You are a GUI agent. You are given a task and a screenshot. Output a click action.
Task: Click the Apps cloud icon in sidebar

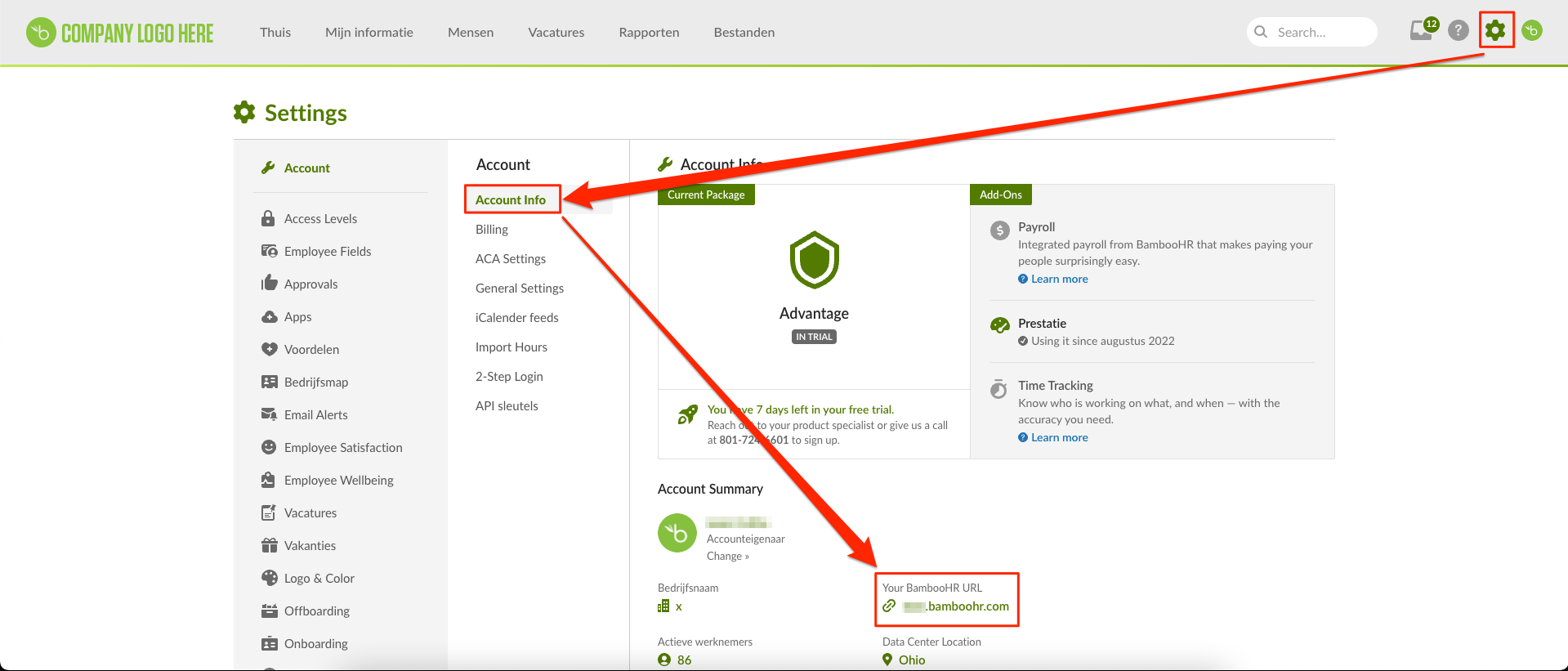[269, 316]
